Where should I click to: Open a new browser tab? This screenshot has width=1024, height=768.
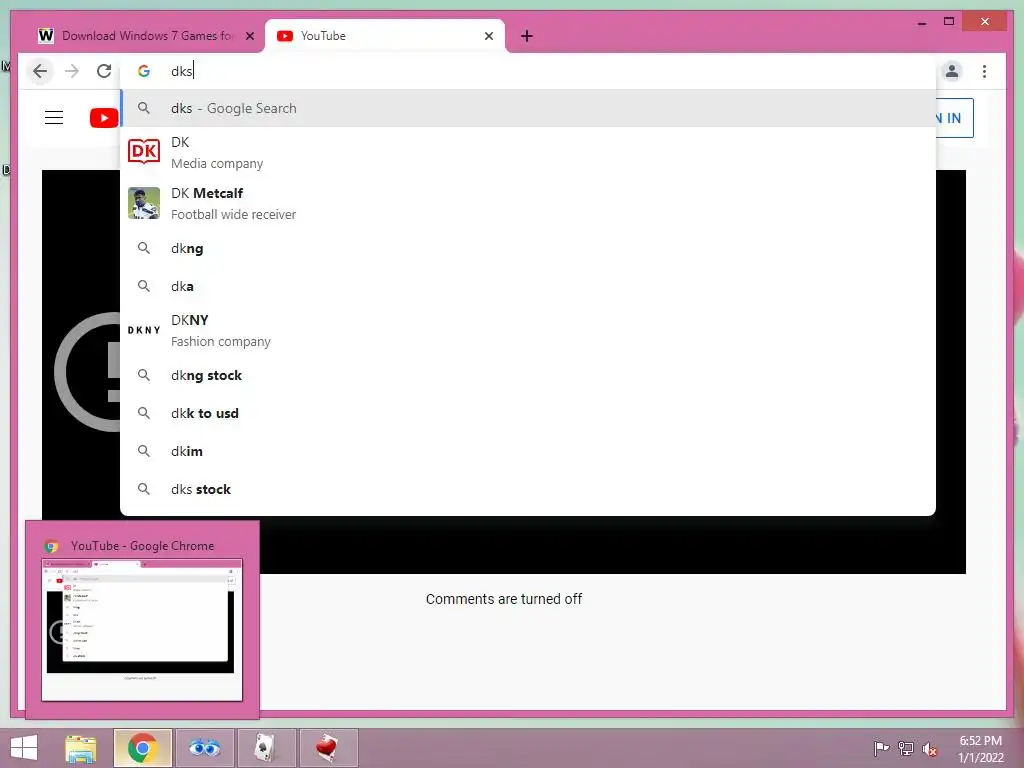point(527,36)
